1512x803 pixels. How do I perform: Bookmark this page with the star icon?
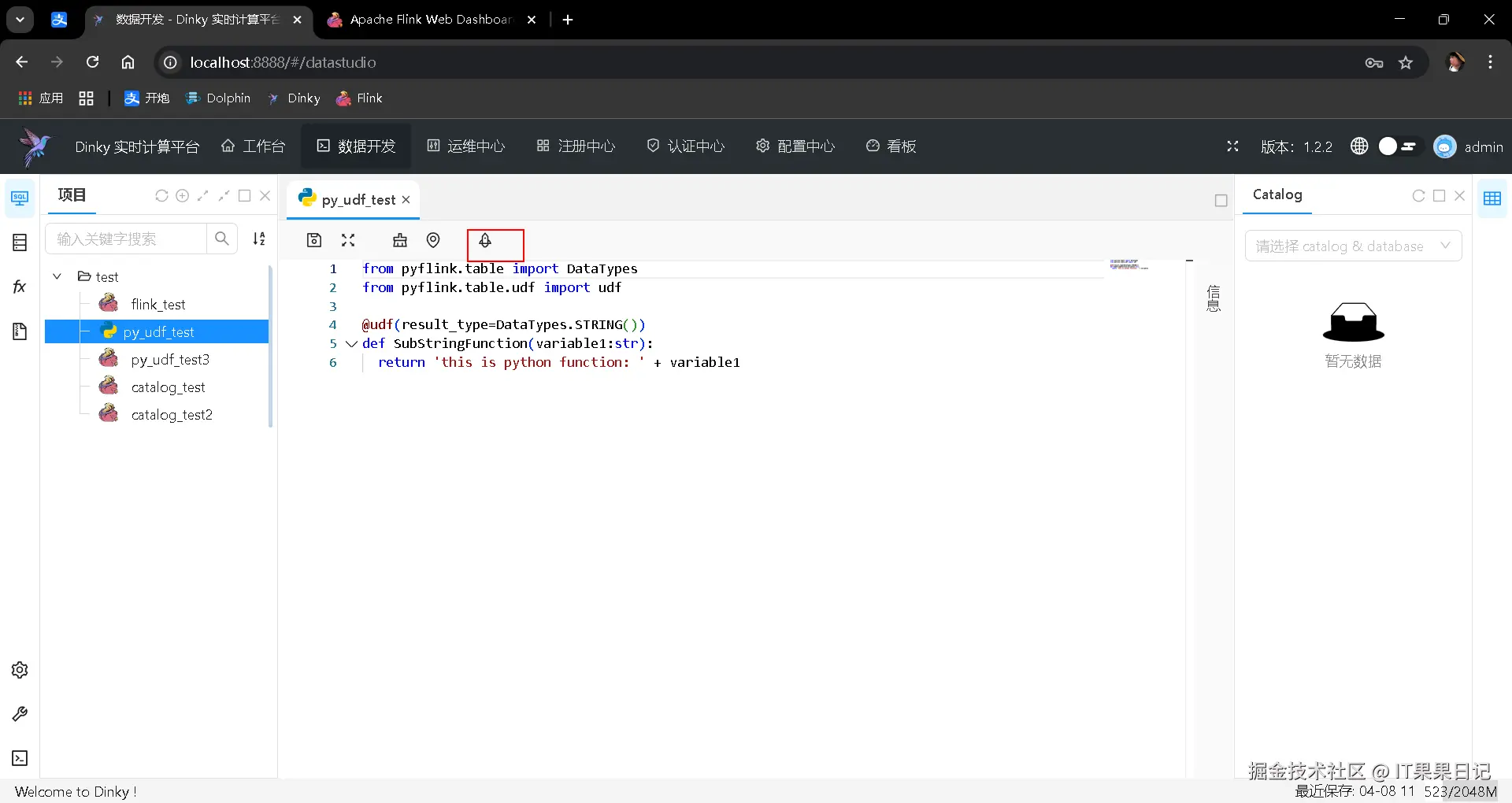[1406, 63]
